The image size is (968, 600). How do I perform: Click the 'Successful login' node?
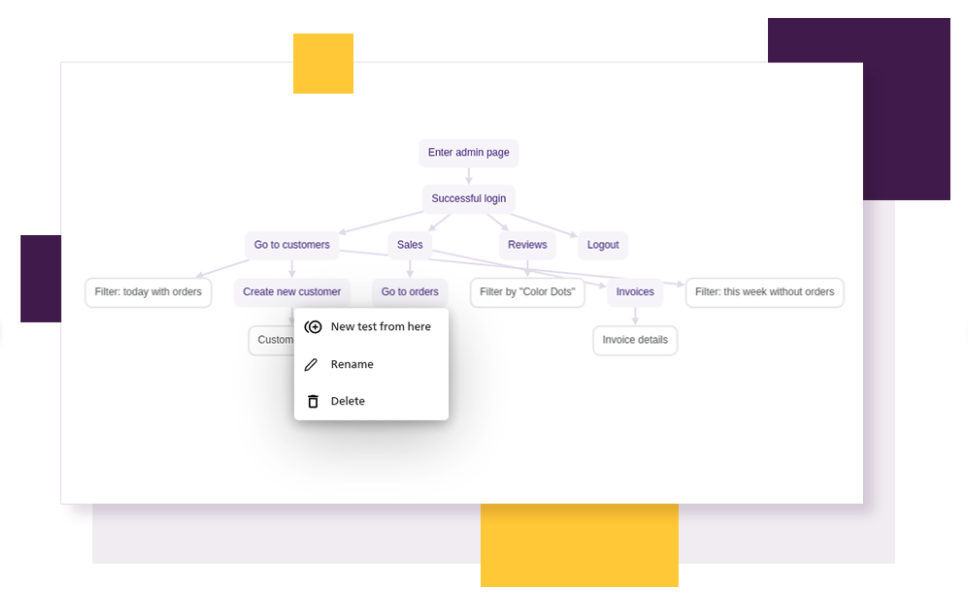point(469,199)
